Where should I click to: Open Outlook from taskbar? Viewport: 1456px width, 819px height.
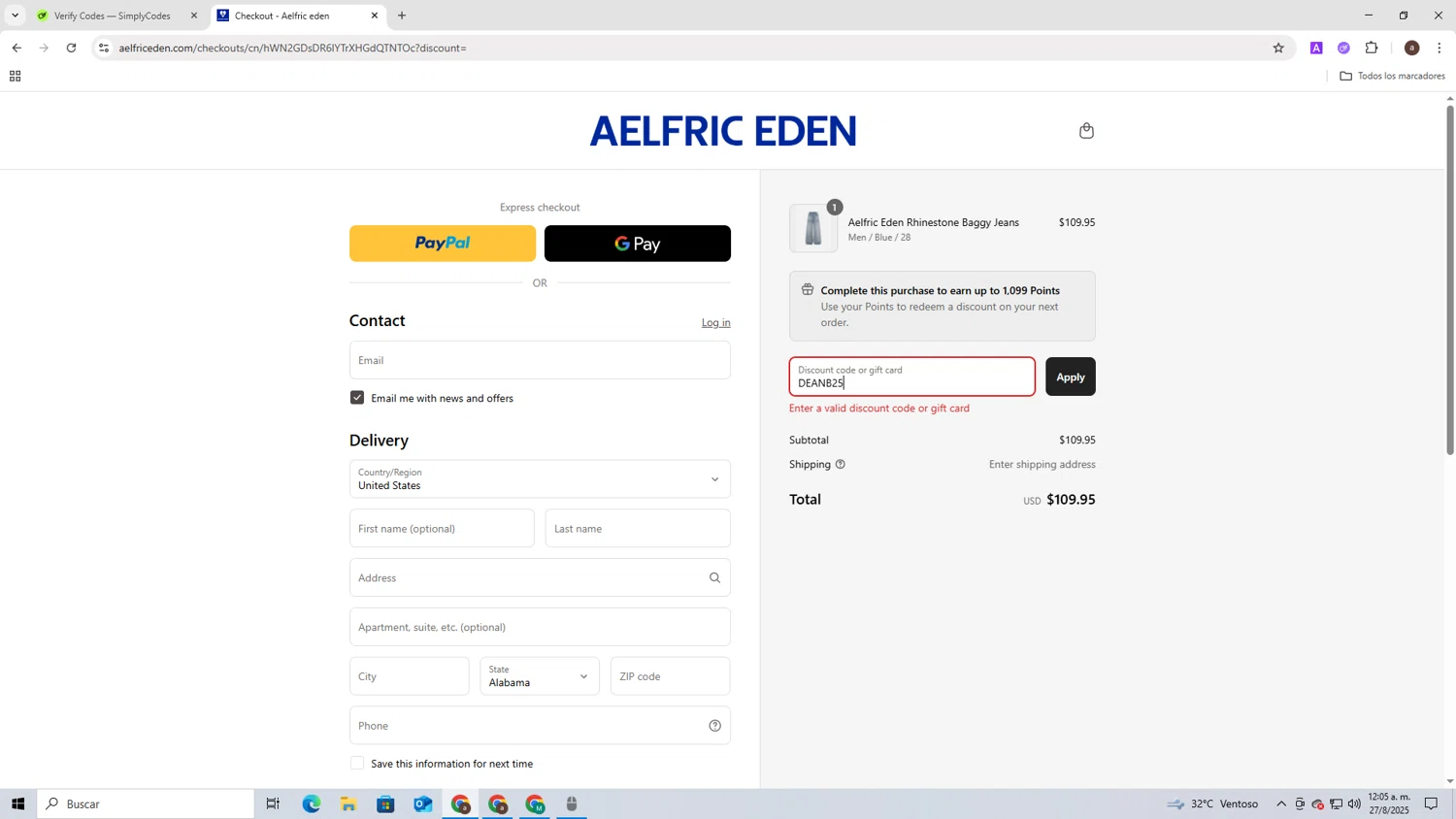(423, 803)
